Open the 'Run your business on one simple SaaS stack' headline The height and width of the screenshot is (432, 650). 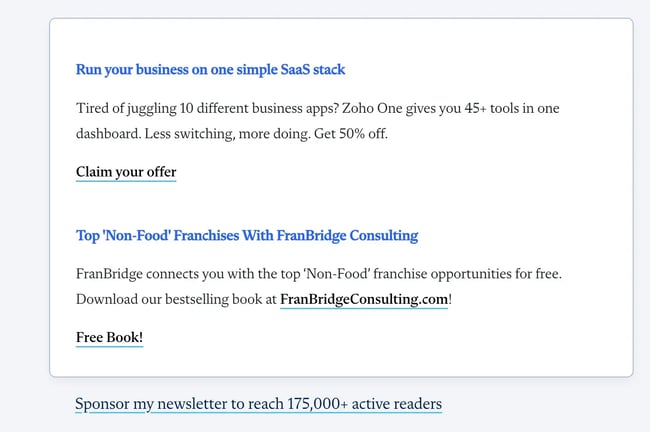click(210, 70)
